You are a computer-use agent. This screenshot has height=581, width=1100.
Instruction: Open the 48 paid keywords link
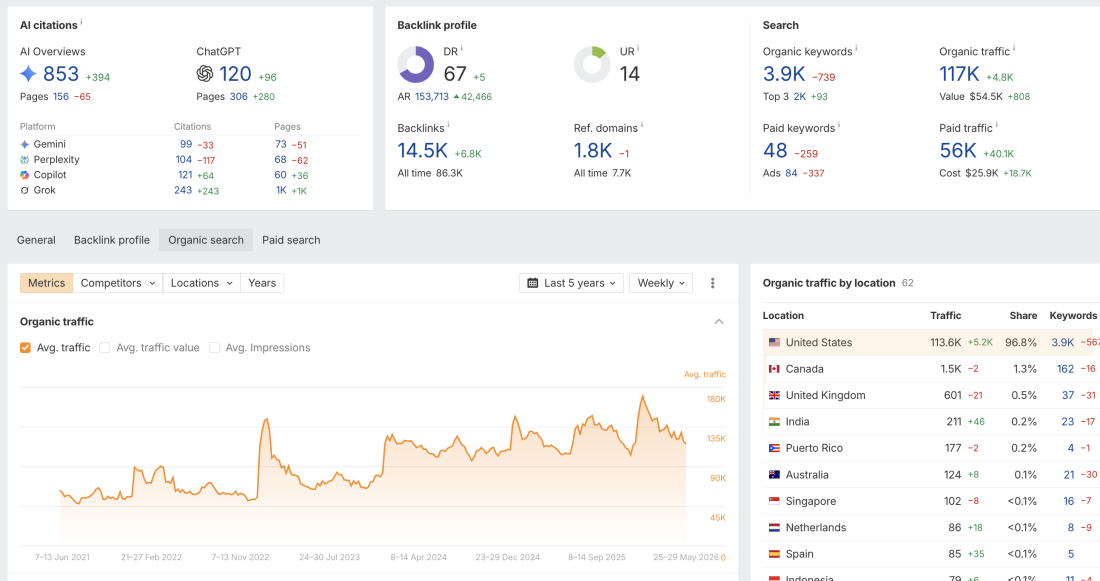(x=775, y=150)
